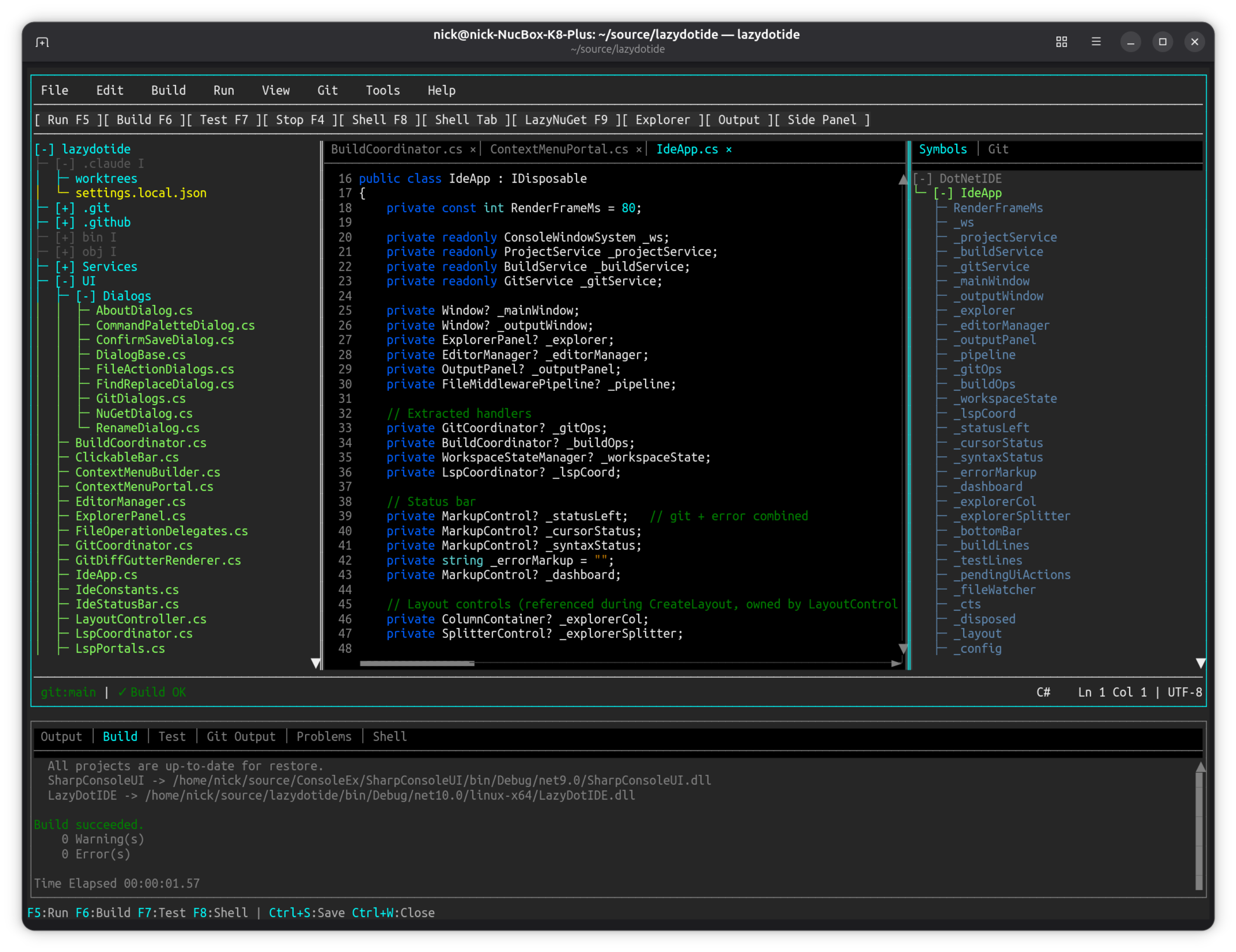Screen dimensions: 1236x952
Task: Open the terminal grid overview icon
Action: (1061, 42)
